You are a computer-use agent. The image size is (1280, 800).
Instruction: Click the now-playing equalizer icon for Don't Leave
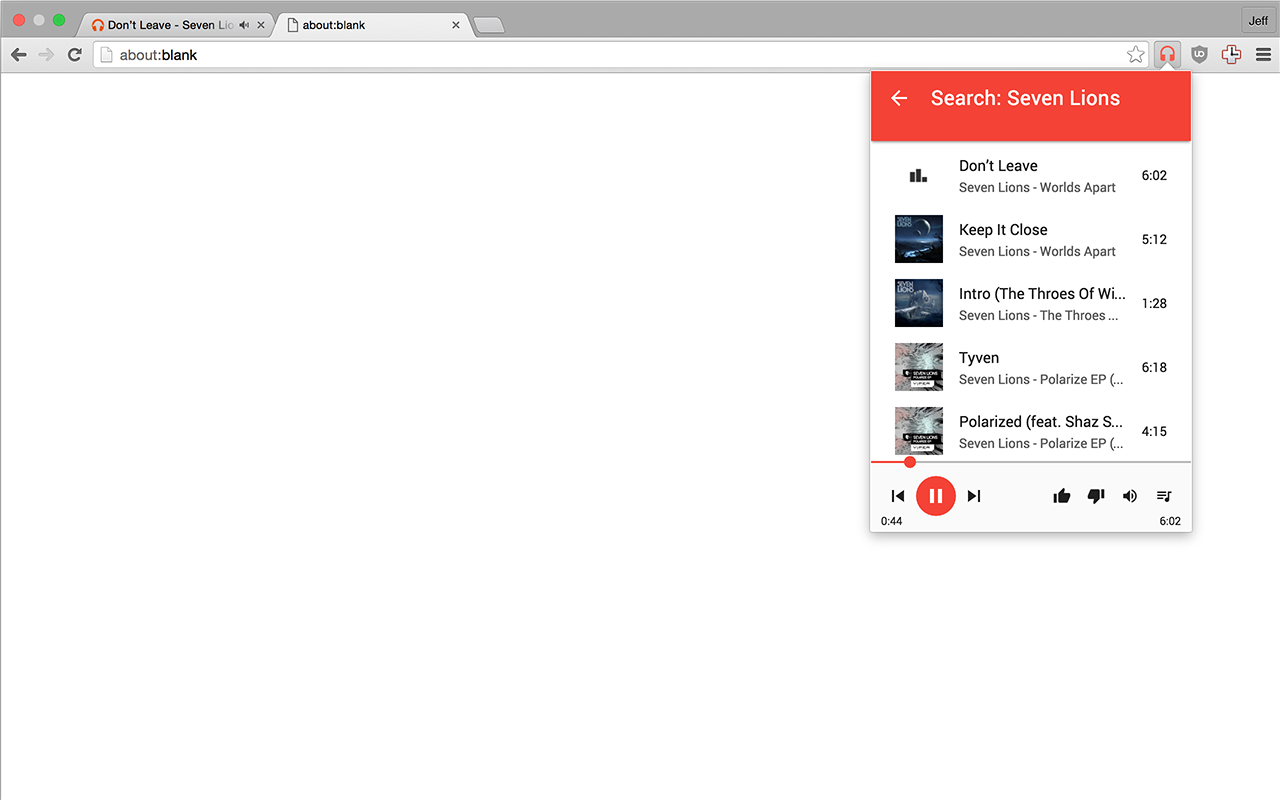918,175
